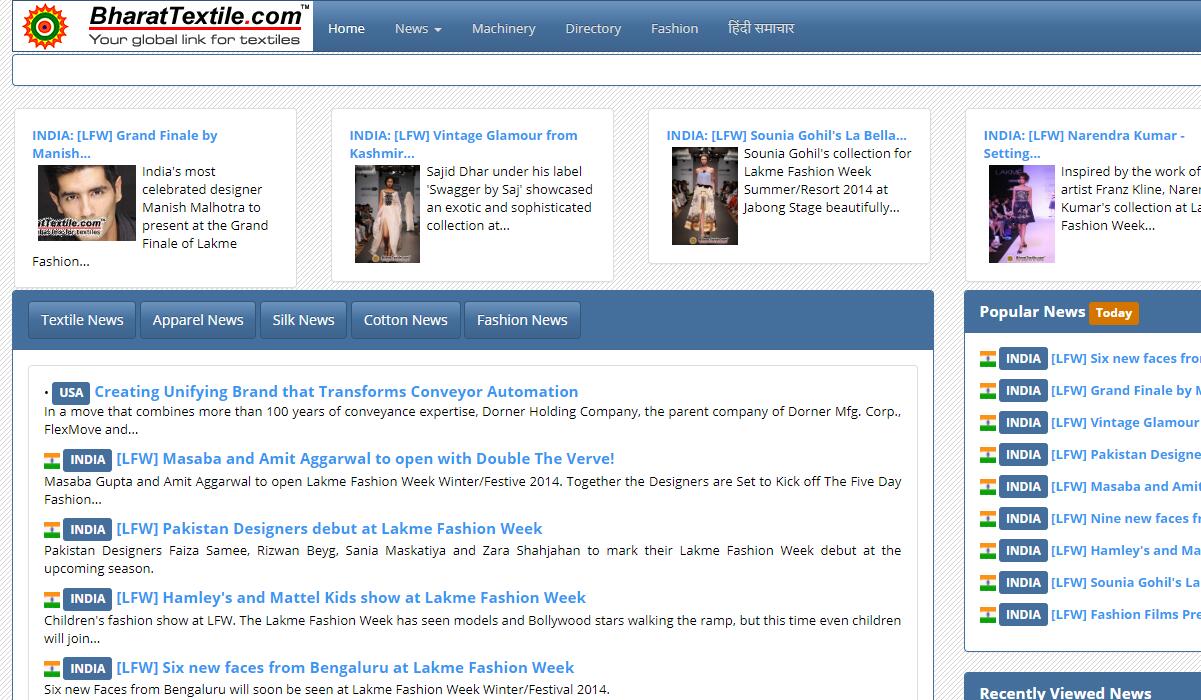
Task: Click India flag beside Hamley's and Mattel article
Action: pos(52,599)
